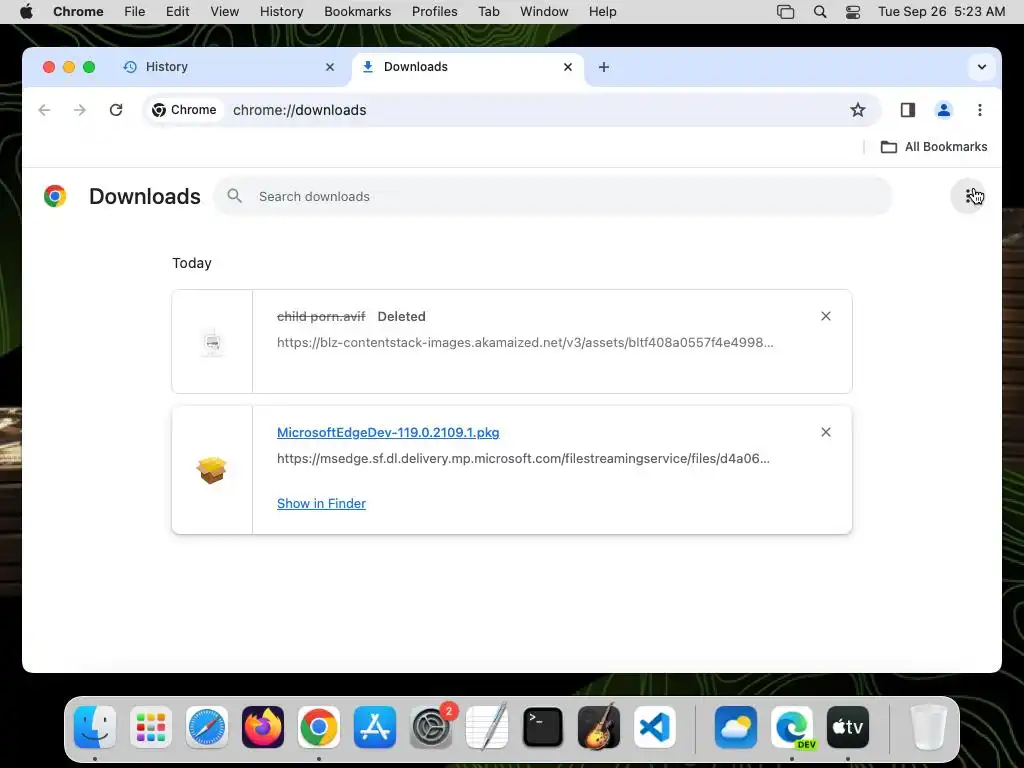Click Show in Finder link

click(321, 504)
